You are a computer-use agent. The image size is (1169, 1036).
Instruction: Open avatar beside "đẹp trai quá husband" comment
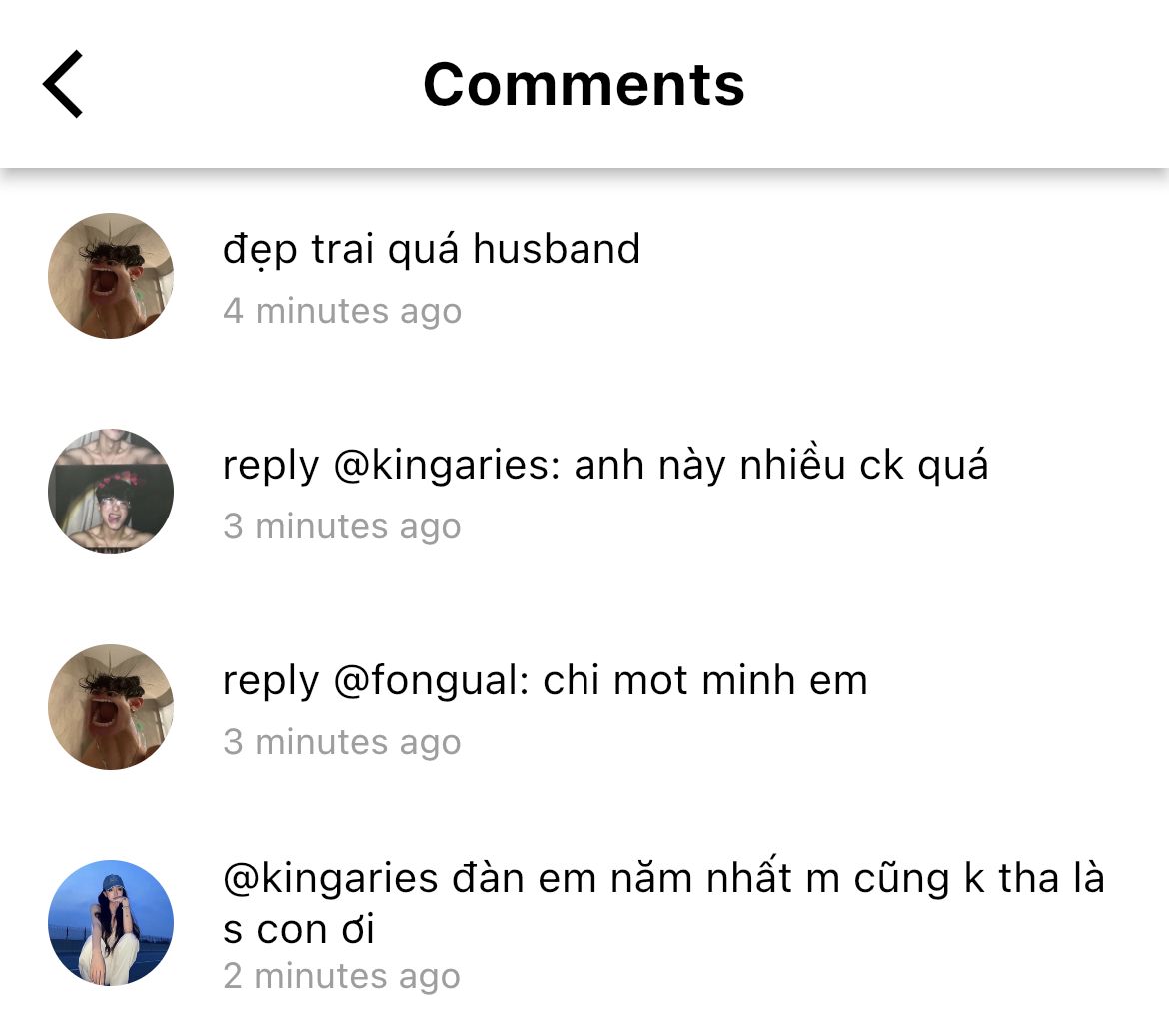[111, 276]
